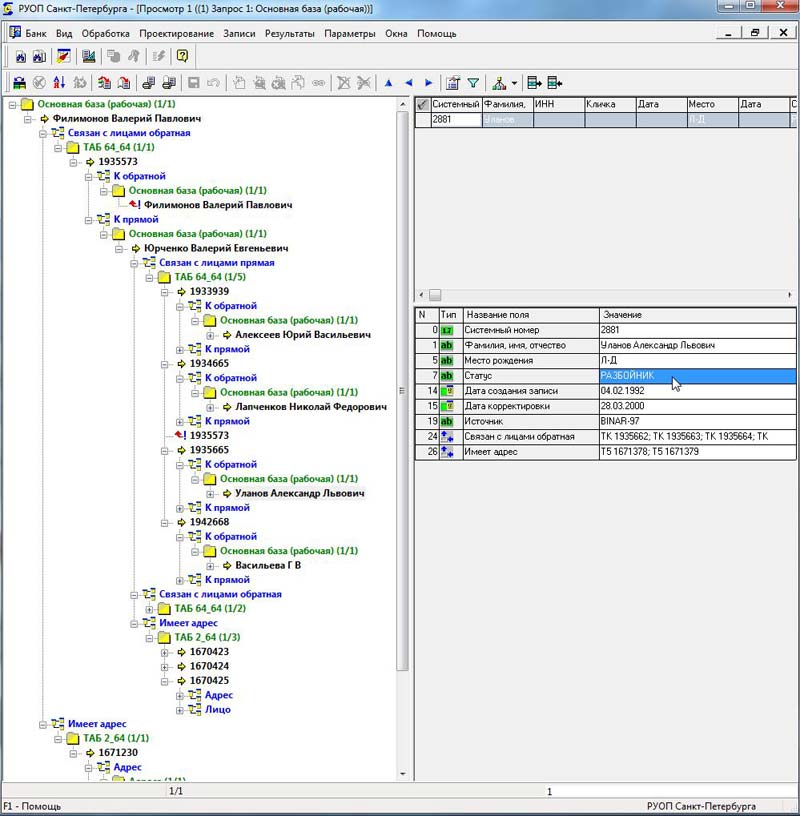
Task: Click the first binoculars search icon
Action: (20, 56)
